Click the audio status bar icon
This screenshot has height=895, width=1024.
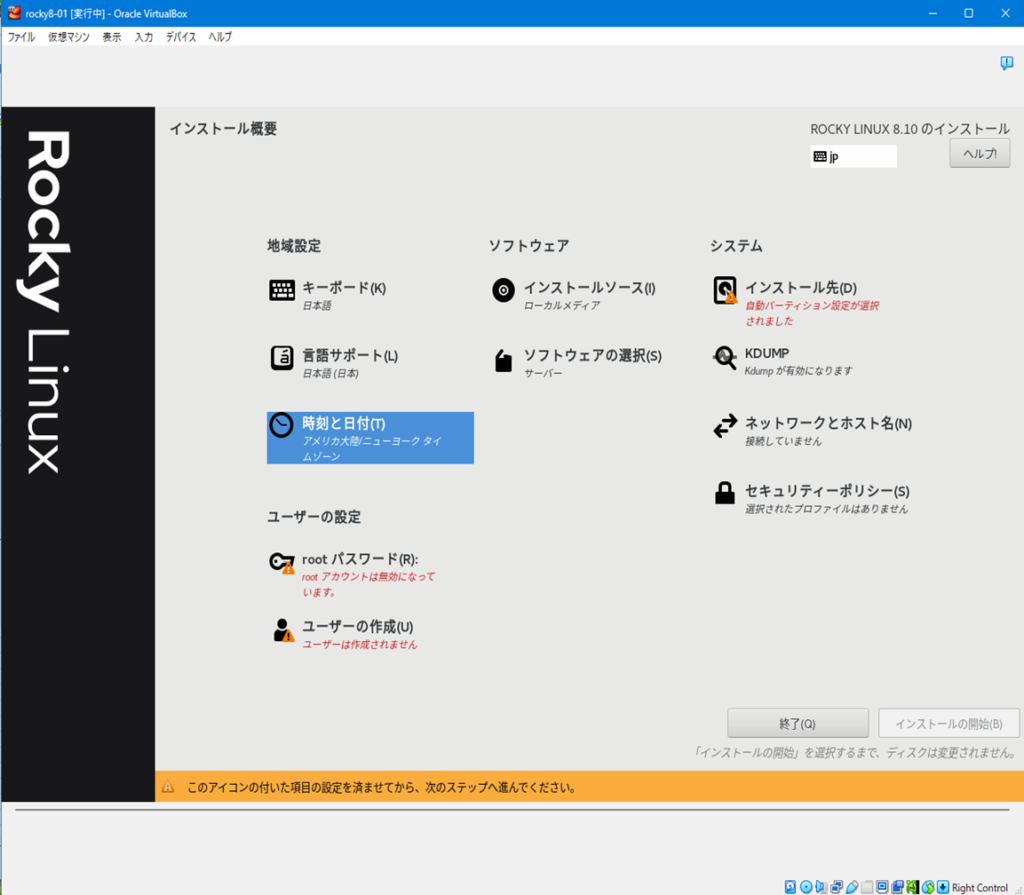[821, 887]
